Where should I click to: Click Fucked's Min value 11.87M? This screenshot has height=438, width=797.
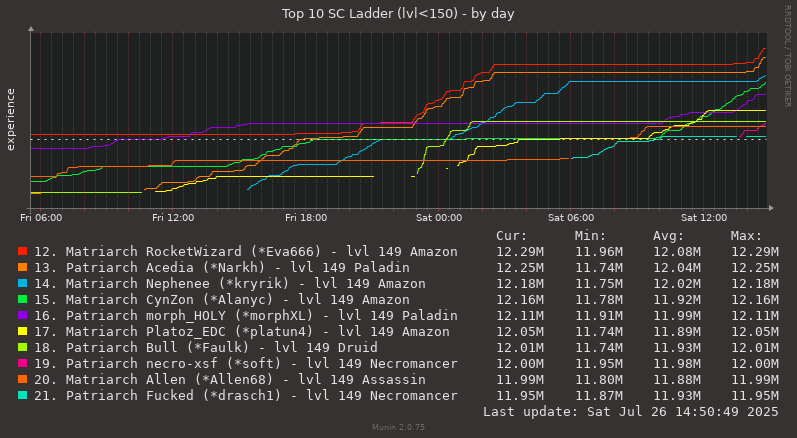599,395
